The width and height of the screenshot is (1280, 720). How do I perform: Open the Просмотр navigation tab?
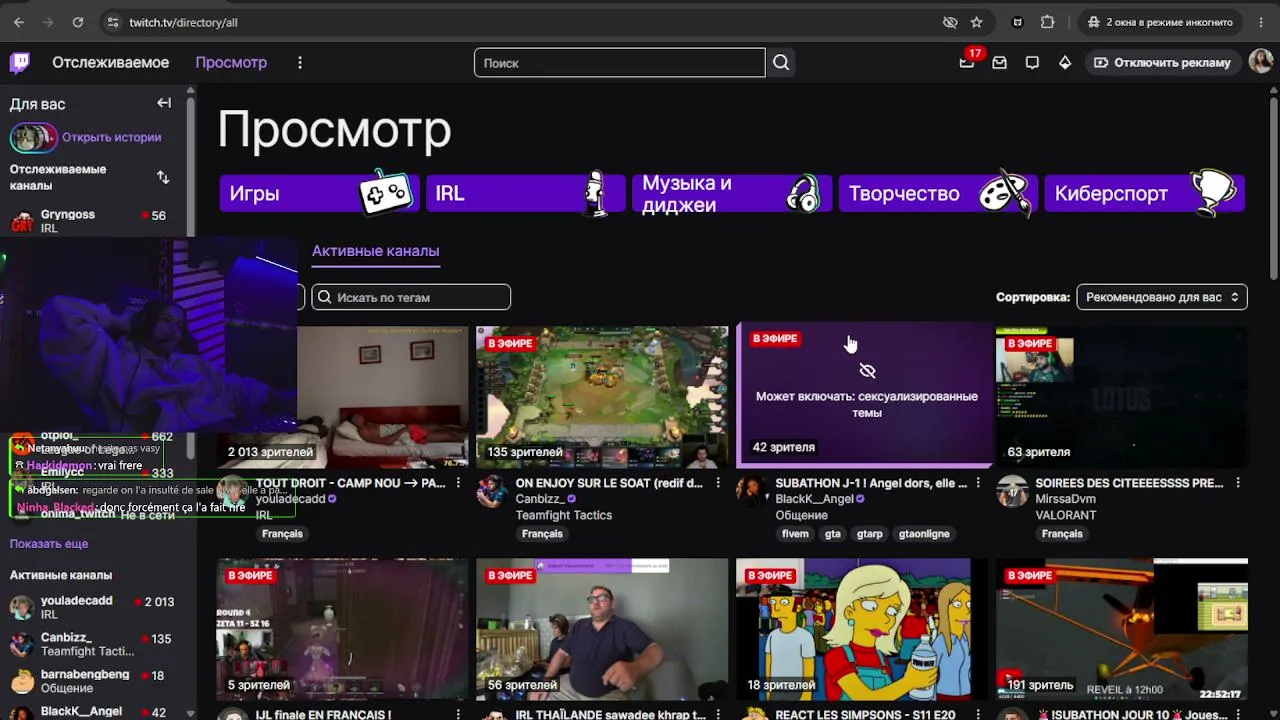pyautogui.click(x=231, y=63)
